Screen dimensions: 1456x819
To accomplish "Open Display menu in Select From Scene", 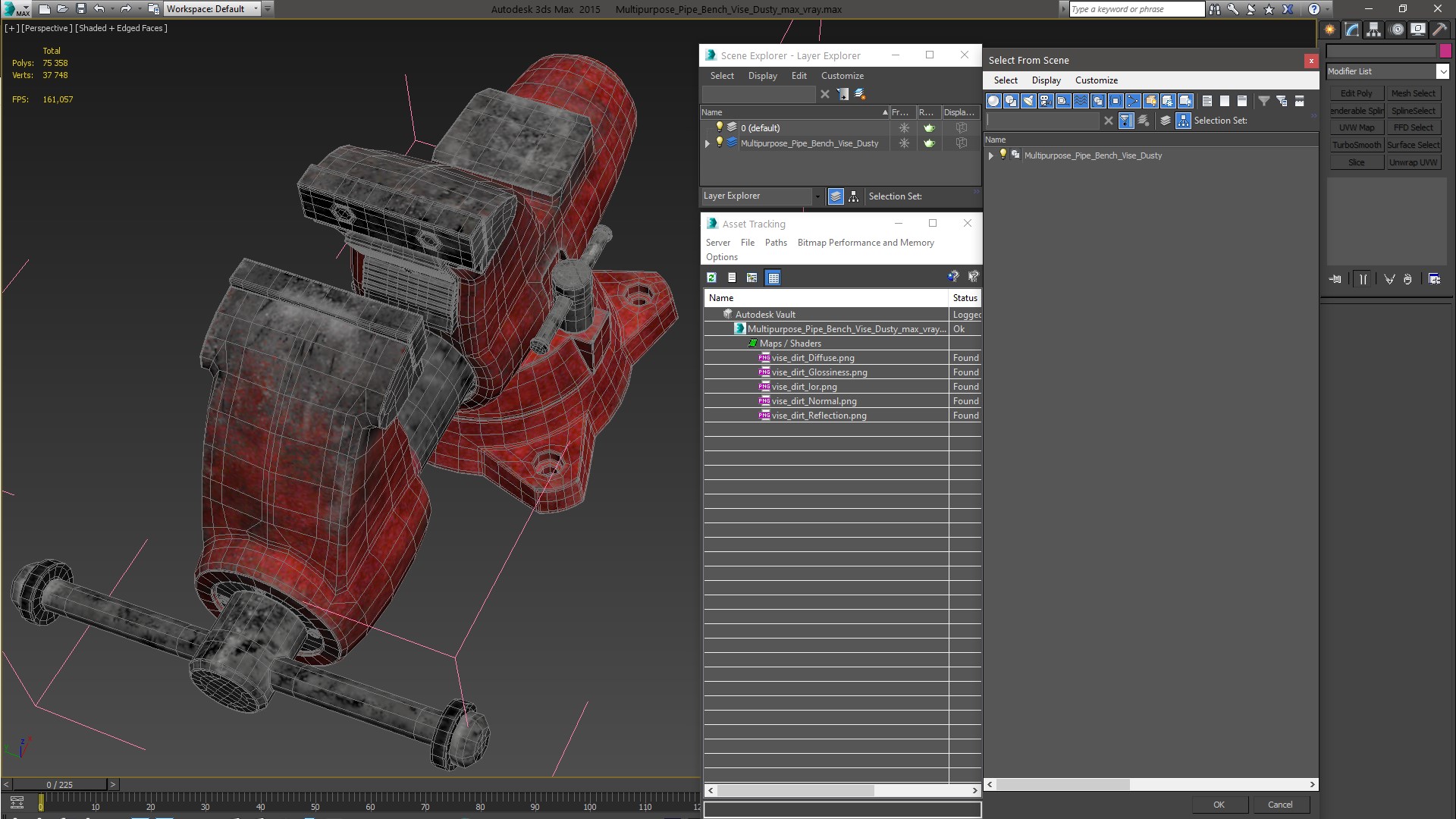I will 1046,80.
